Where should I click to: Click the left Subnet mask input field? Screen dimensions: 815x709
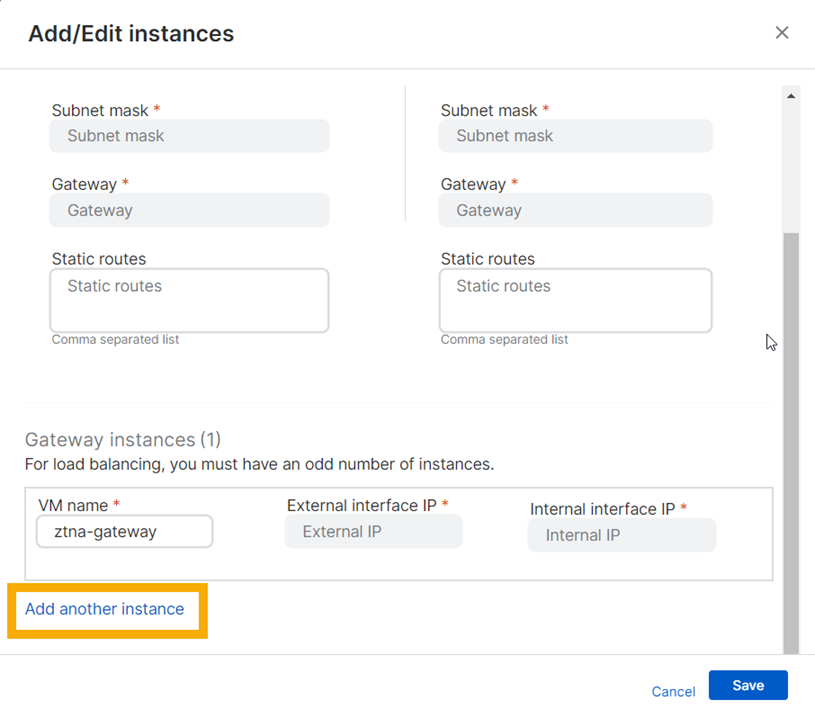[x=189, y=136]
